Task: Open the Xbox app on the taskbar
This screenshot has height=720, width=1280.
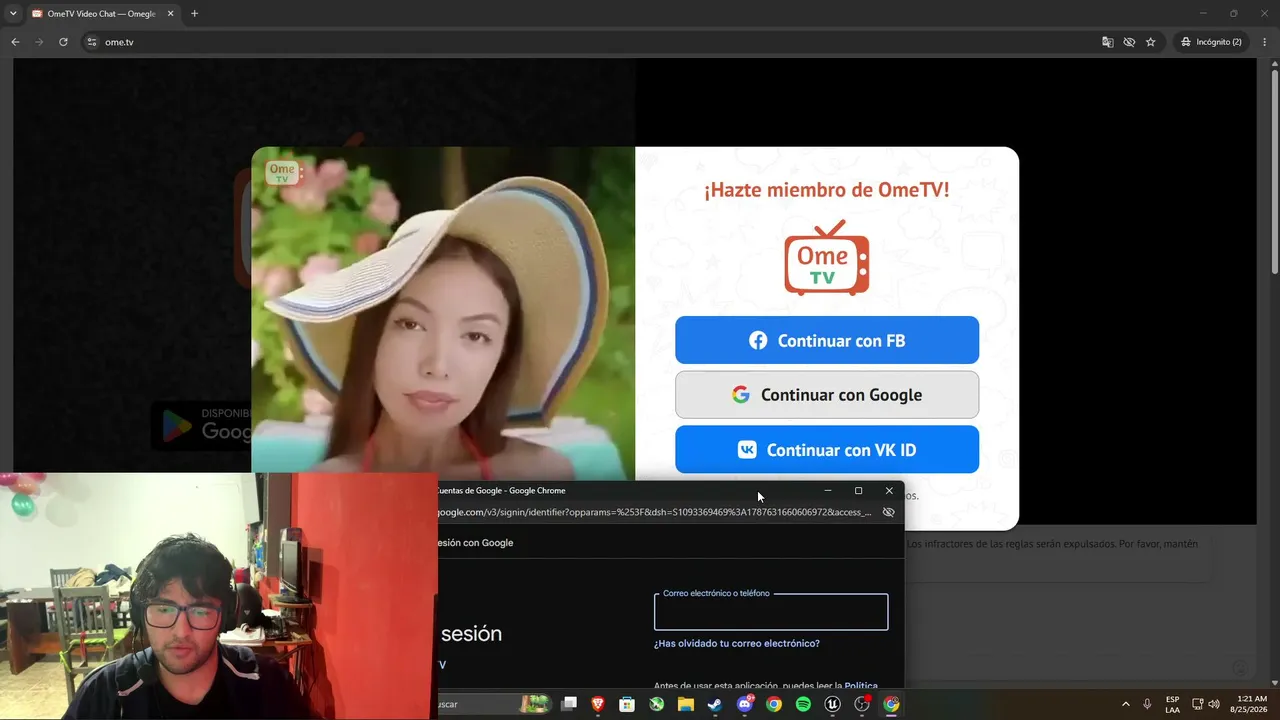Action: [x=656, y=704]
